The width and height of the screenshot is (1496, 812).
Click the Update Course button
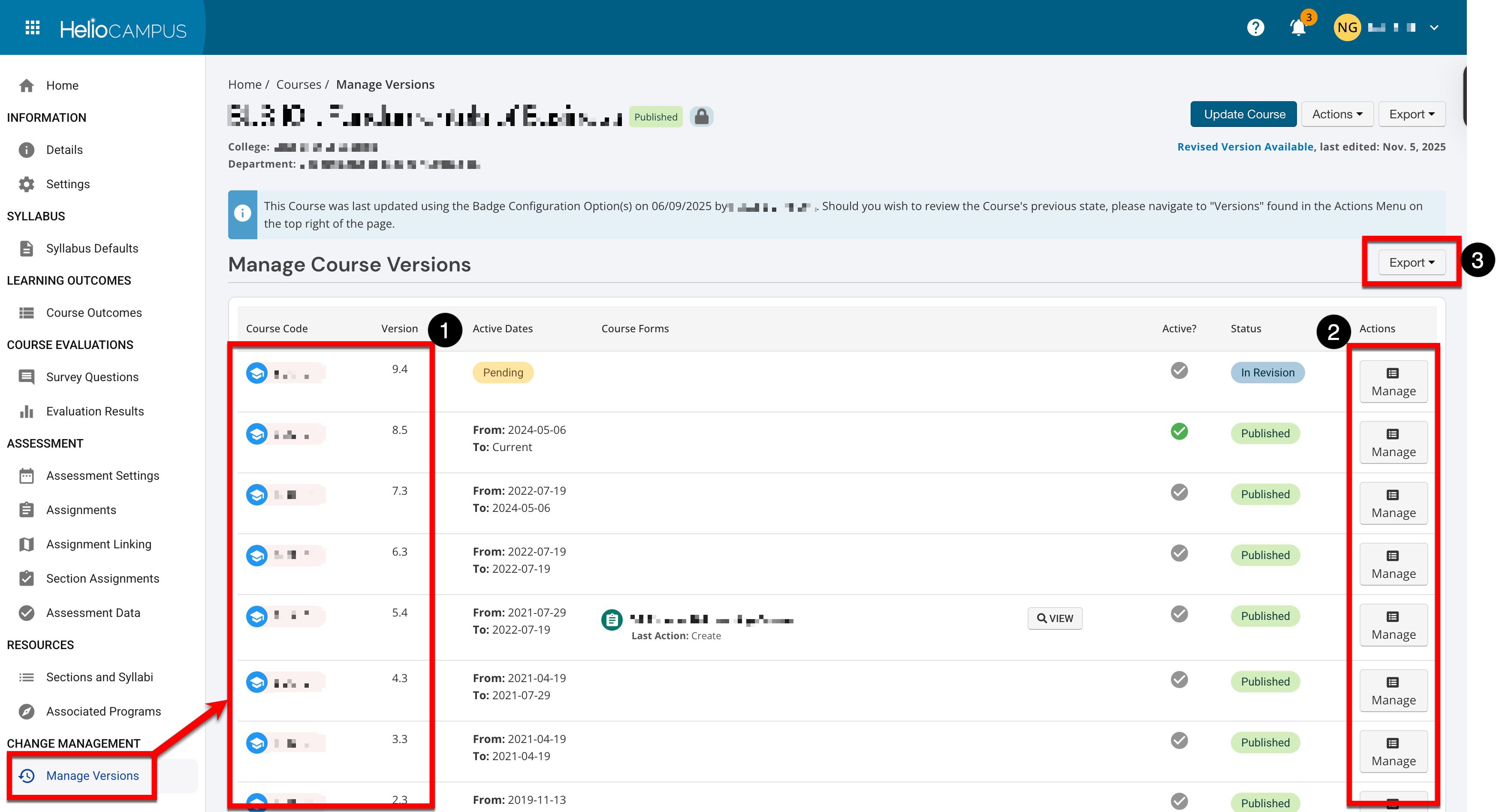point(1243,114)
